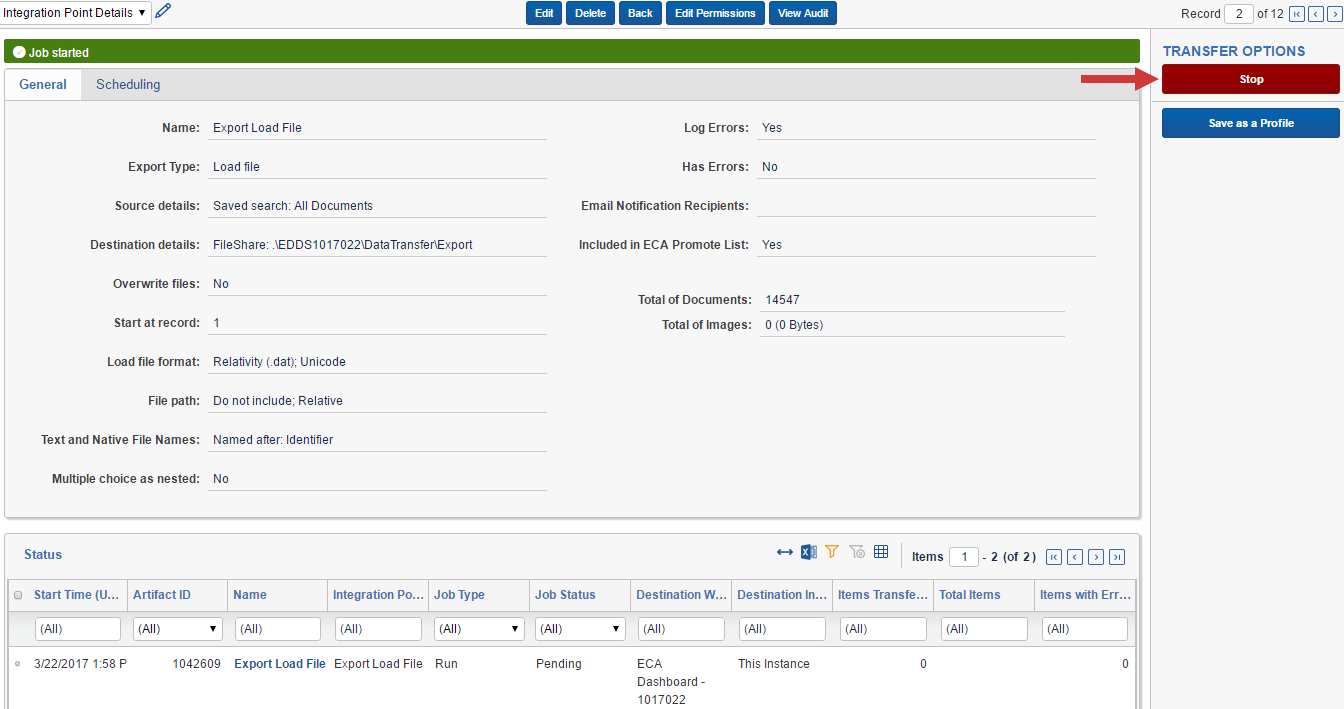Export the Status list to Excel
The image size is (1344, 709).
pyautogui.click(x=809, y=552)
